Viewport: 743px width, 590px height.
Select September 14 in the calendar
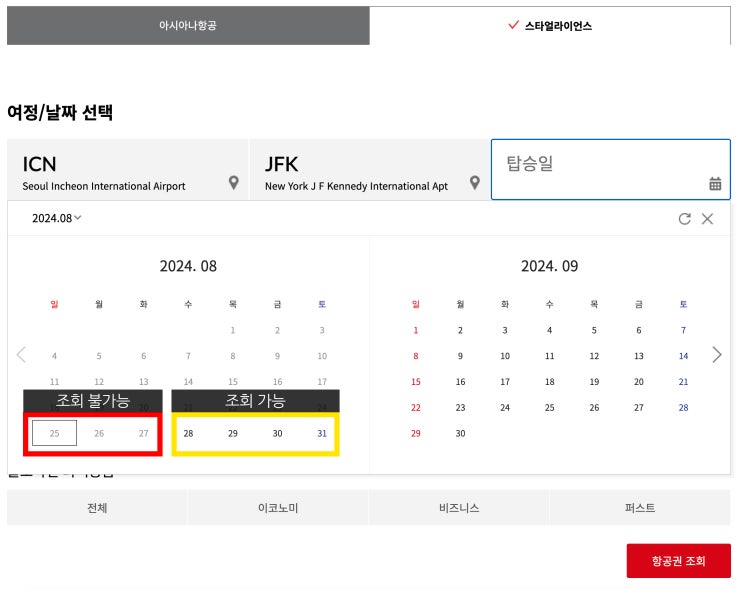[683, 356]
